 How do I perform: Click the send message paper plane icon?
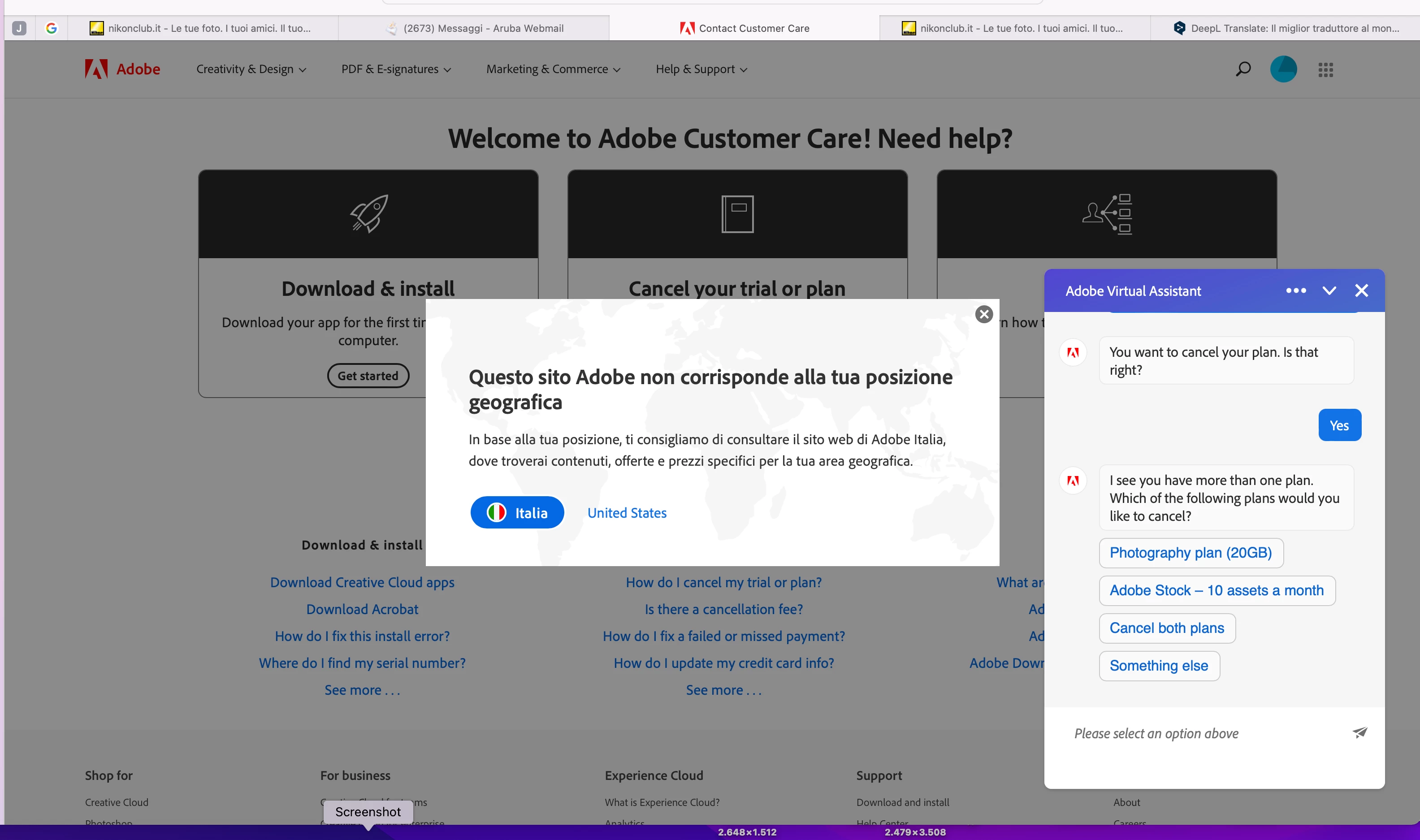click(x=1359, y=732)
